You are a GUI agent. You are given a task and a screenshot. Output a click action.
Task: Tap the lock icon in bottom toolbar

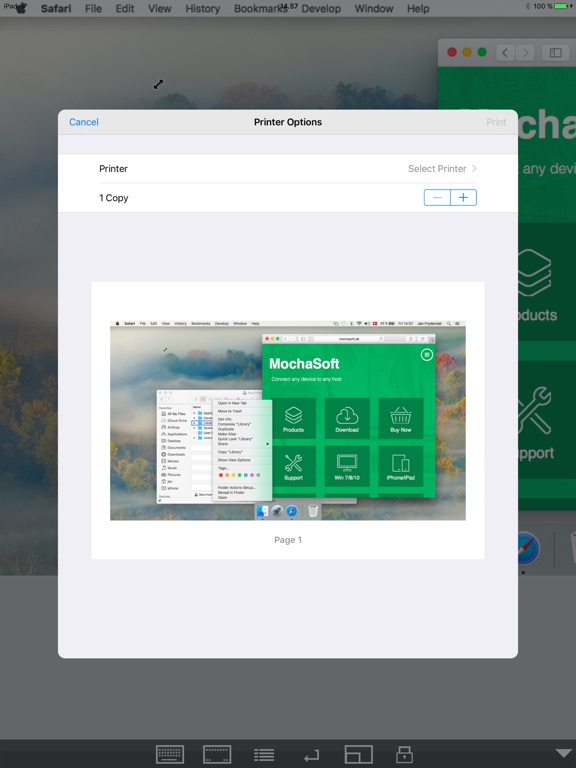pos(404,754)
